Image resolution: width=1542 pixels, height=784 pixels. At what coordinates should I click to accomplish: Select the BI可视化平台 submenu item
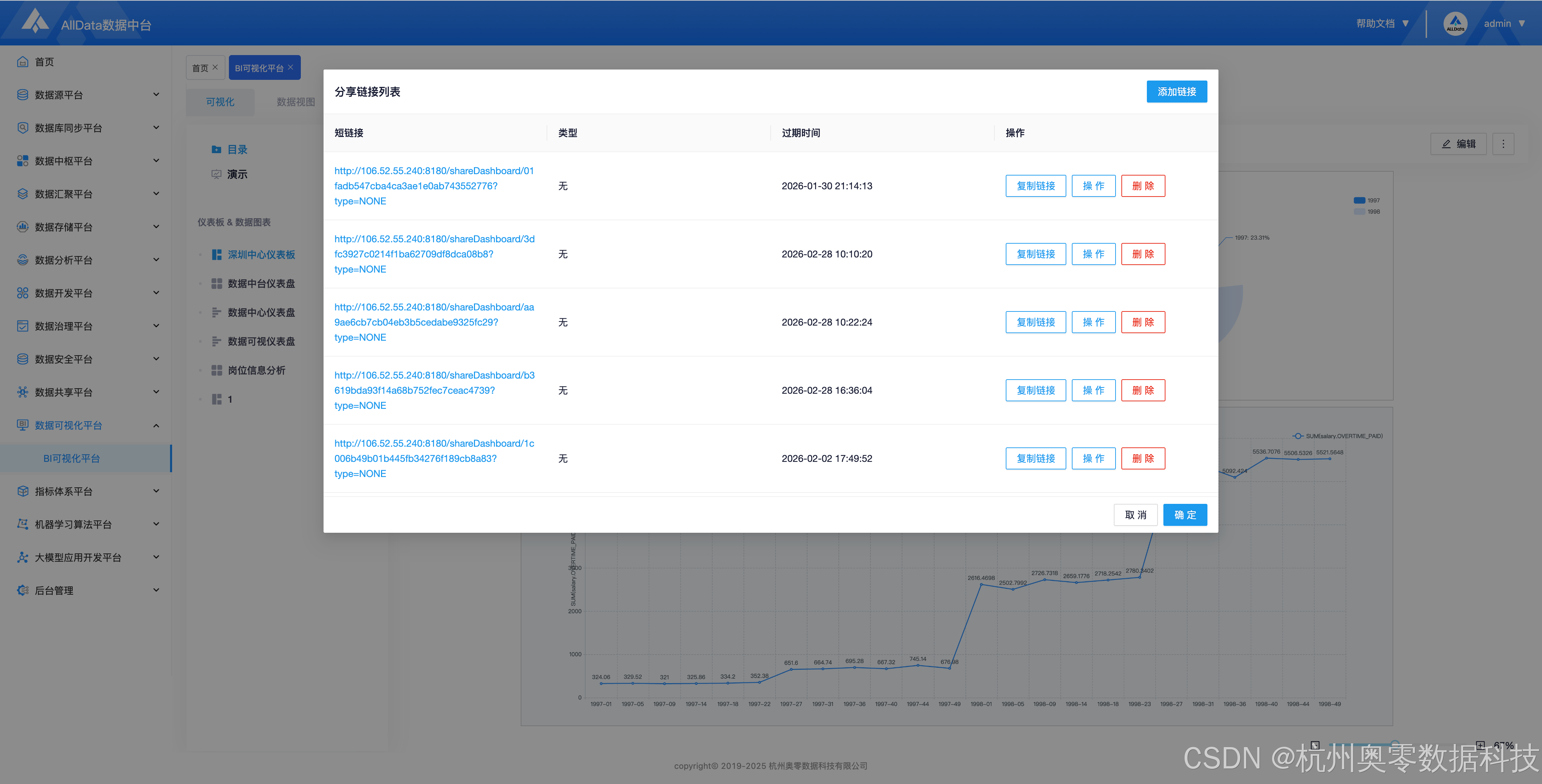86,458
